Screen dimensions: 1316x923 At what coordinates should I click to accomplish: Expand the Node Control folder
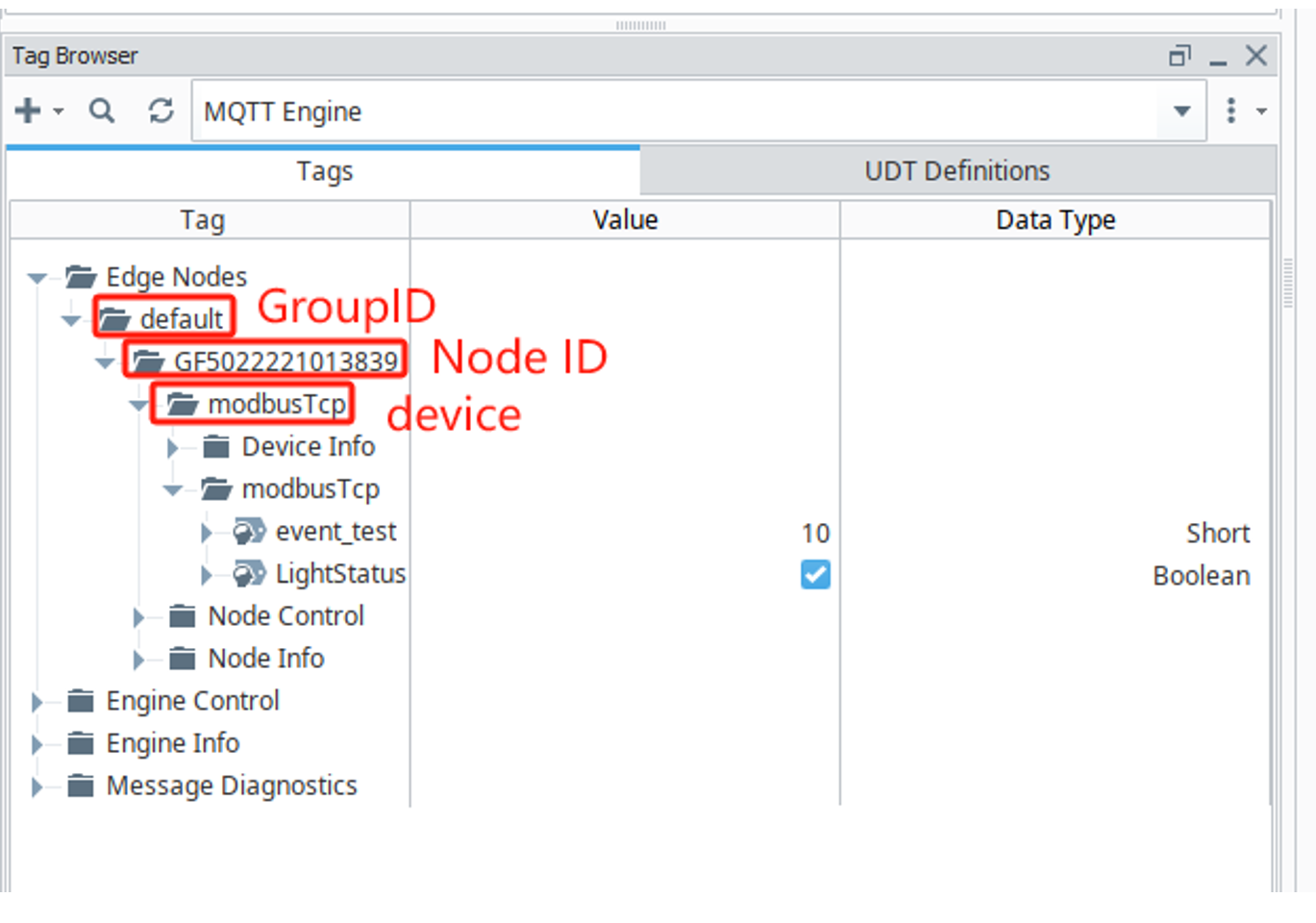point(138,617)
